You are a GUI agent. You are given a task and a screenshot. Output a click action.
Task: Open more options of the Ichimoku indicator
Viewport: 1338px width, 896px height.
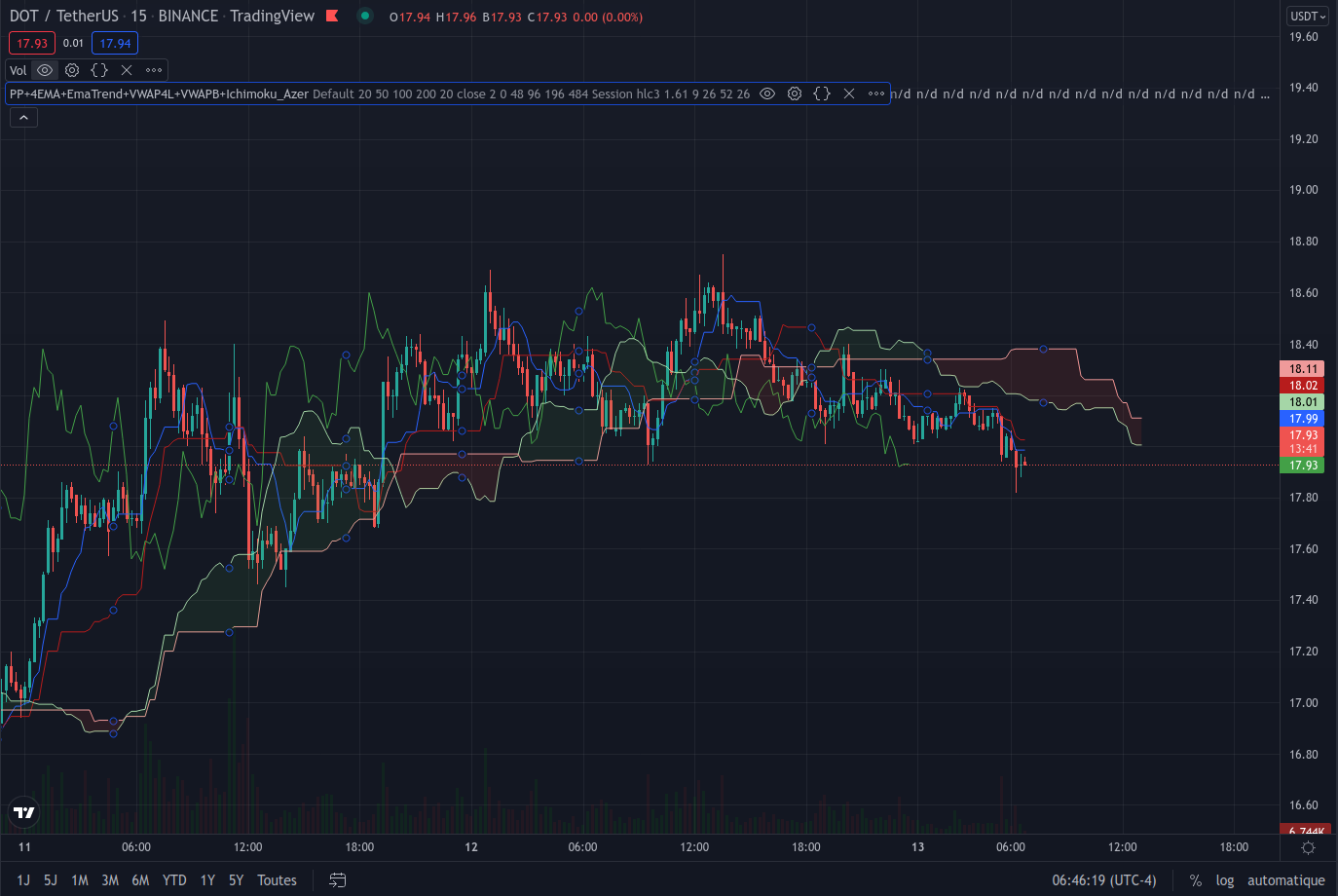(875, 93)
